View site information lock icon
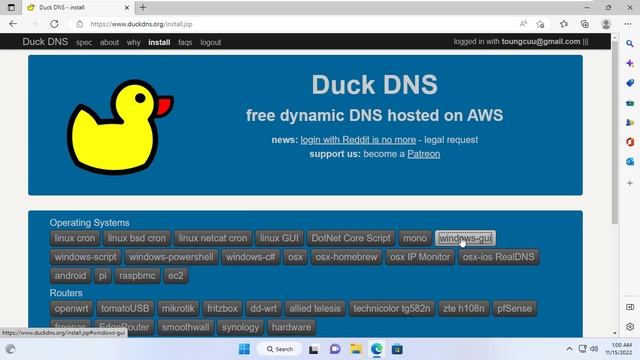Screen dimensions: 640x360 [80, 24]
